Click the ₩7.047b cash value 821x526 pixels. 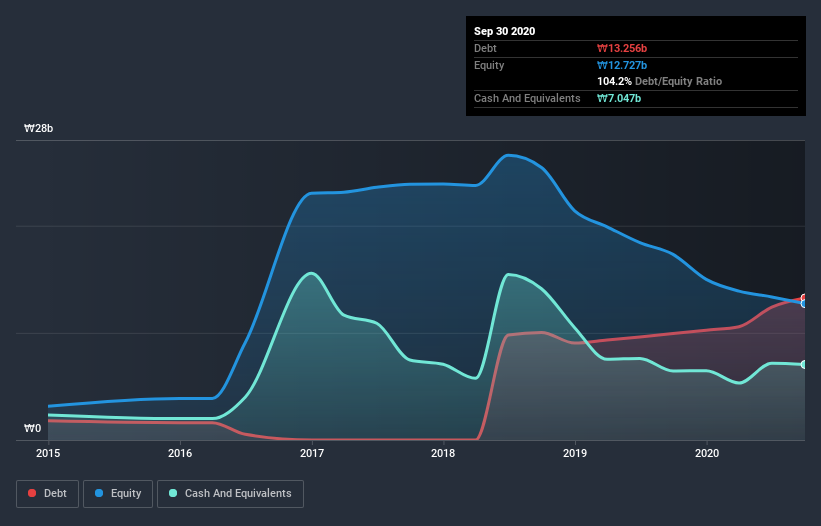pyautogui.click(x=619, y=98)
